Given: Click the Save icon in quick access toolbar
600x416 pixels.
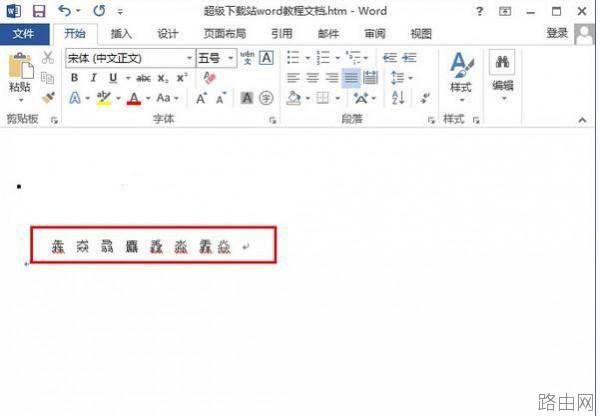Looking at the screenshot, I should tap(39, 11).
